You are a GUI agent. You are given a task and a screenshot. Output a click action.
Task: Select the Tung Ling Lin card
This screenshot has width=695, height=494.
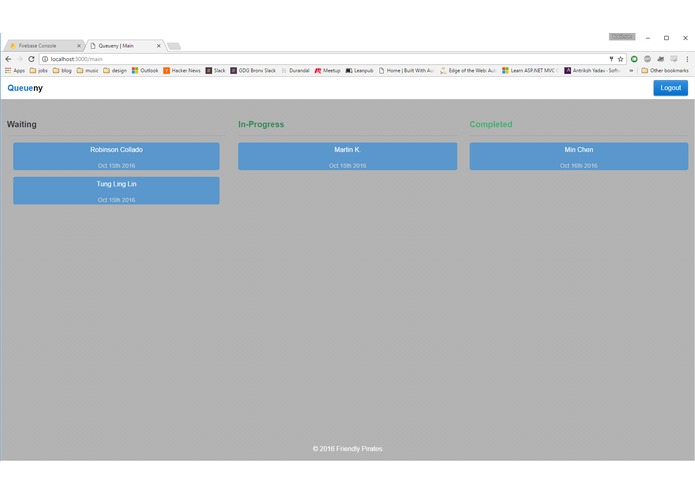[116, 191]
